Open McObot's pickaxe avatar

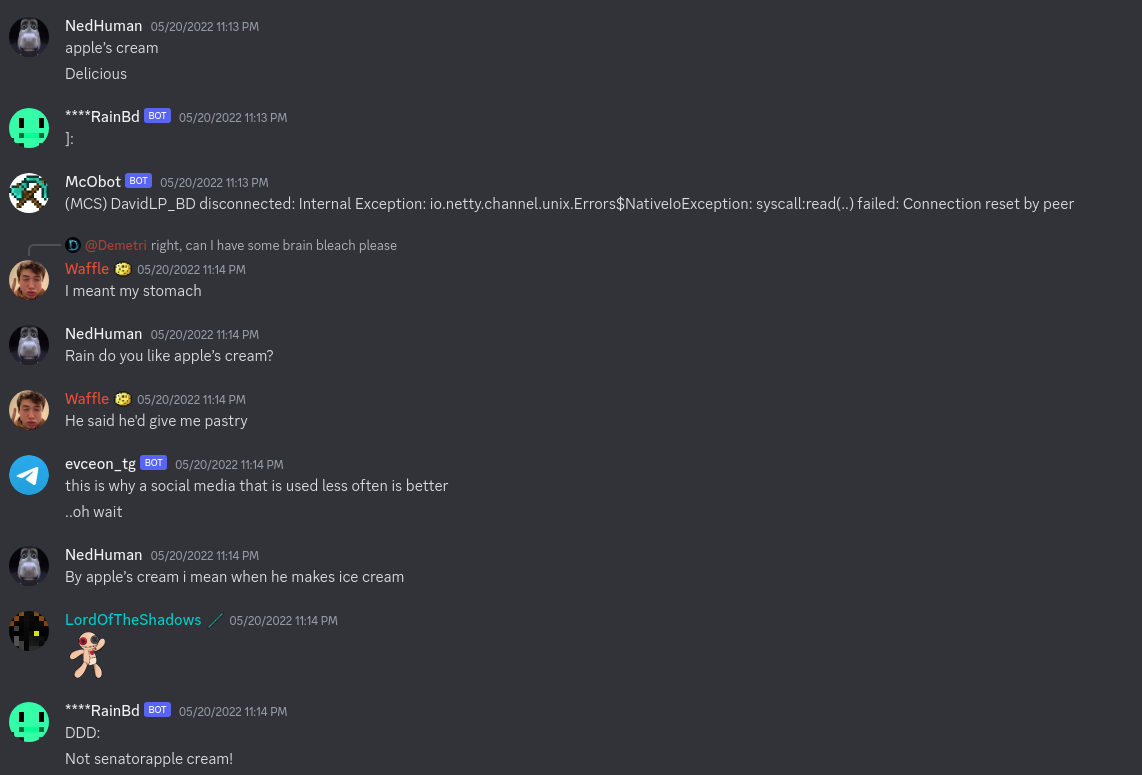(x=29, y=193)
